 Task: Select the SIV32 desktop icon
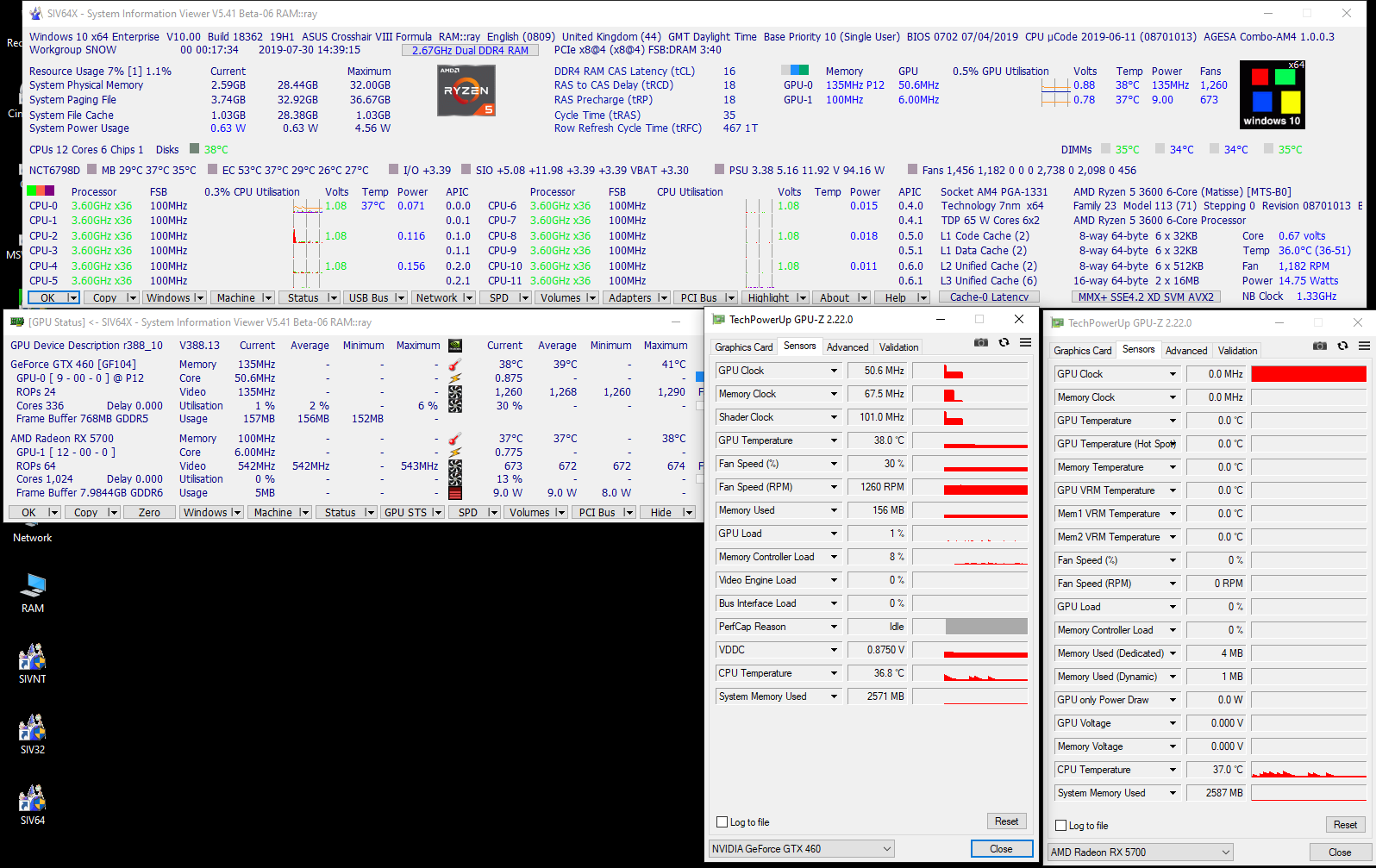(x=32, y=734)
